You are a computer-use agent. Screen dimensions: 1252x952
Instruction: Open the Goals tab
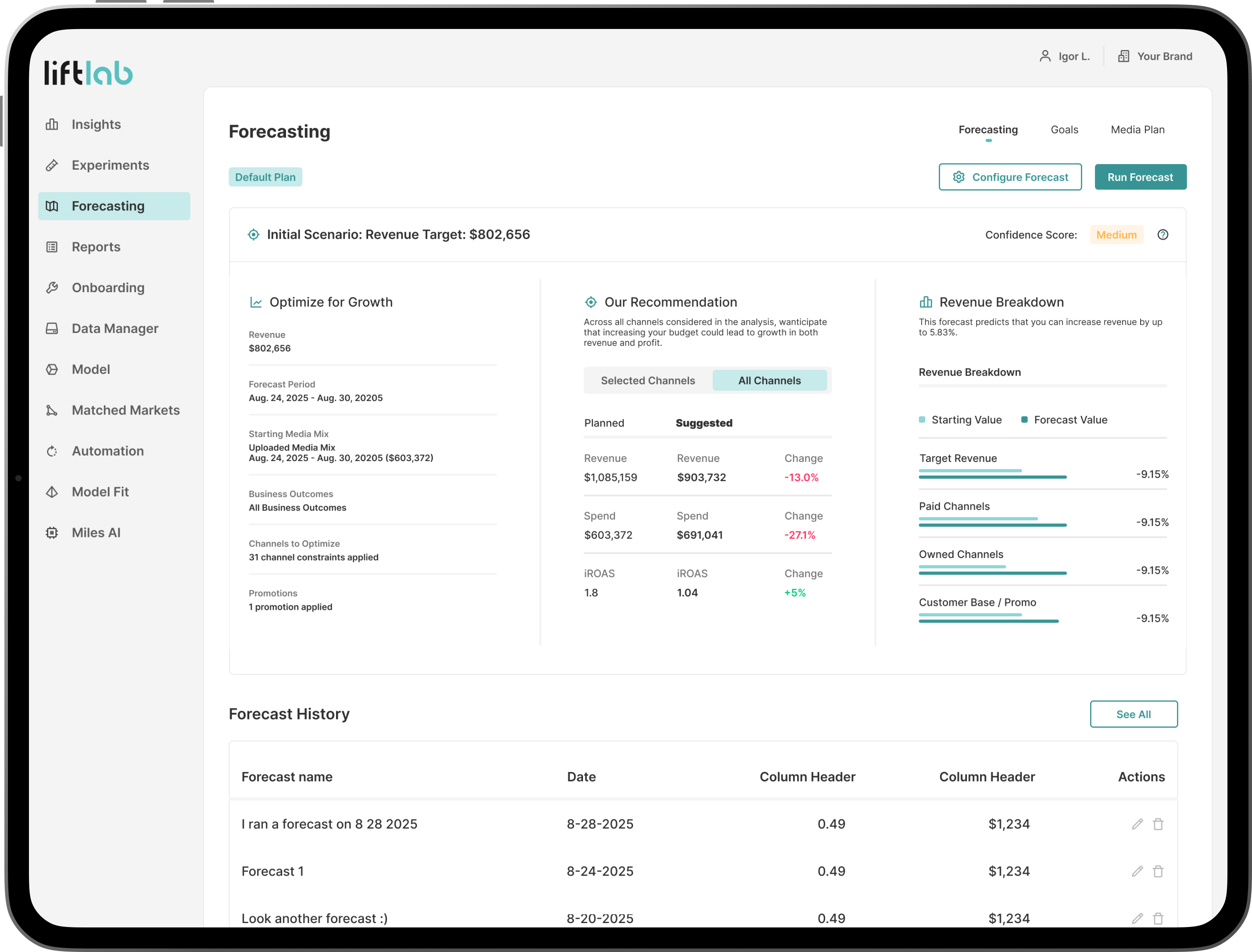[1064, 130]
